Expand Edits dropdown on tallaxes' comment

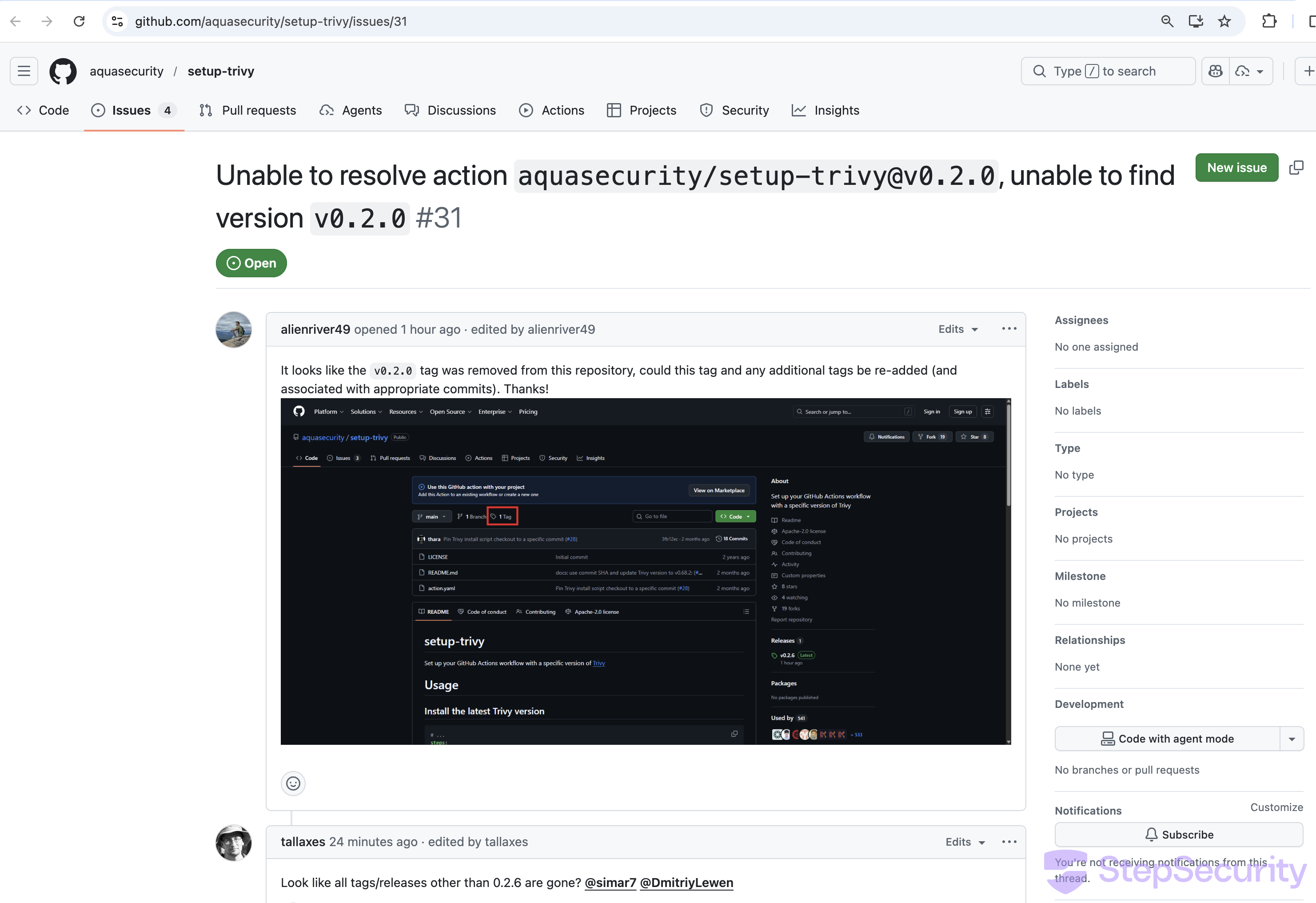(965, 842)
